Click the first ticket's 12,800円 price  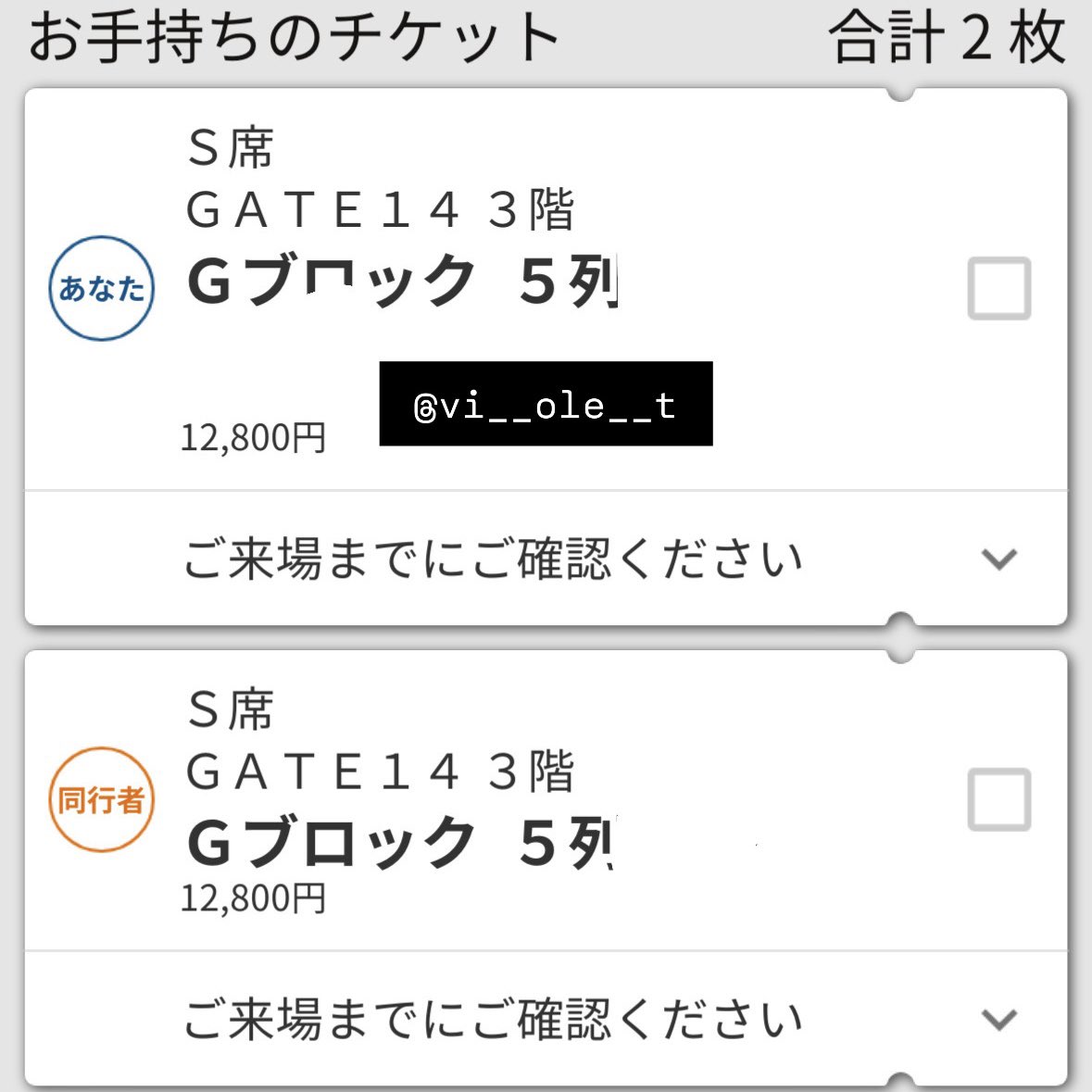pyautogui.click(x=254, y=438)
